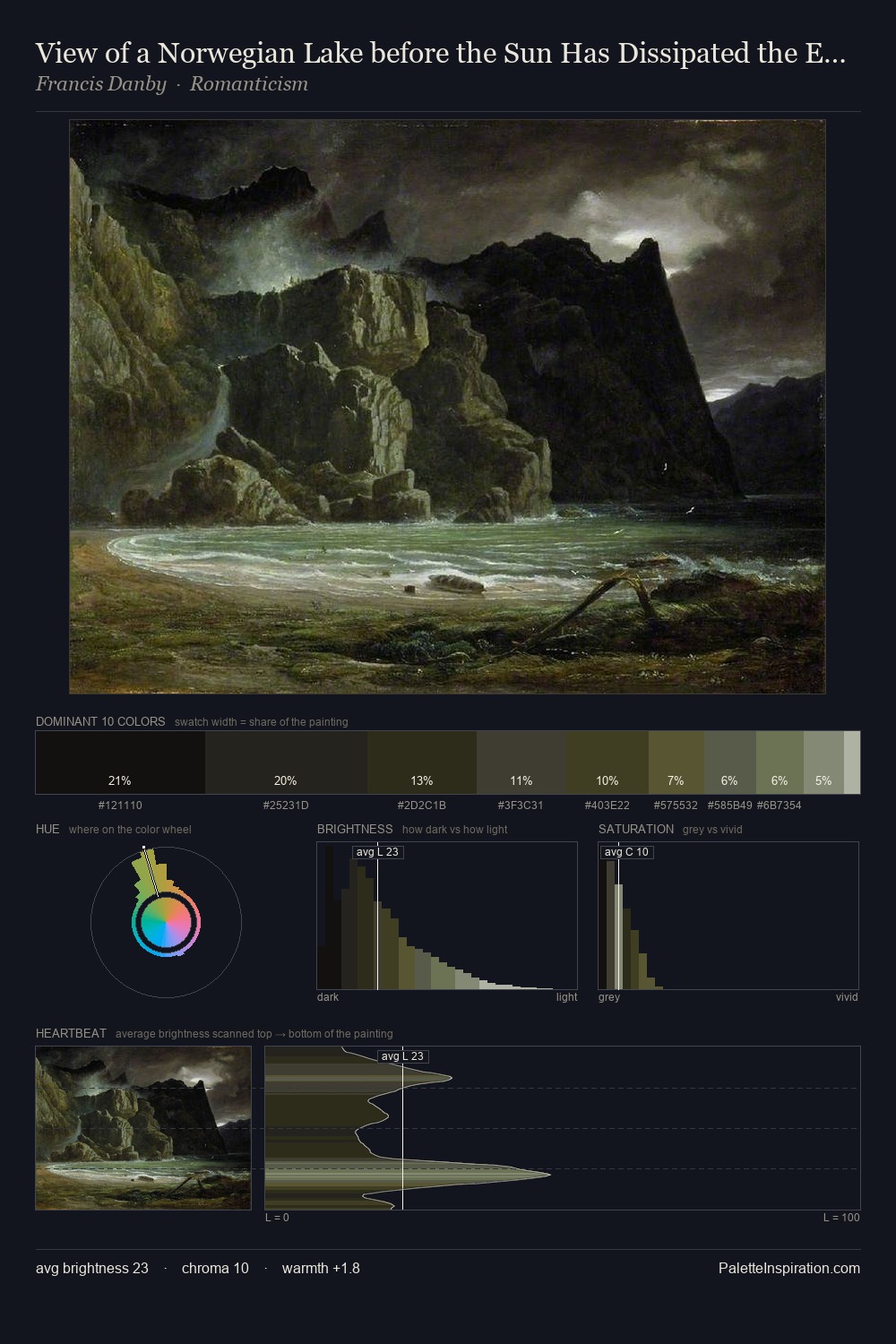Click the hex code #25231D
This screenshot has height=1344, width=896.
[x=286, y=806]
